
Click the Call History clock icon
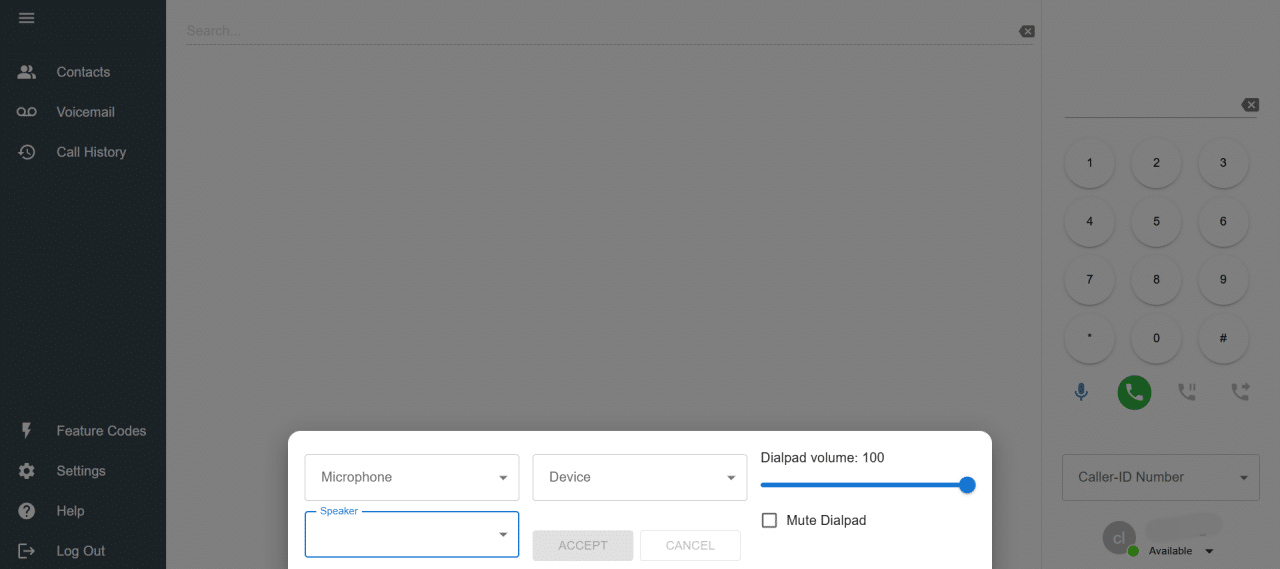(x=27, y=152)
